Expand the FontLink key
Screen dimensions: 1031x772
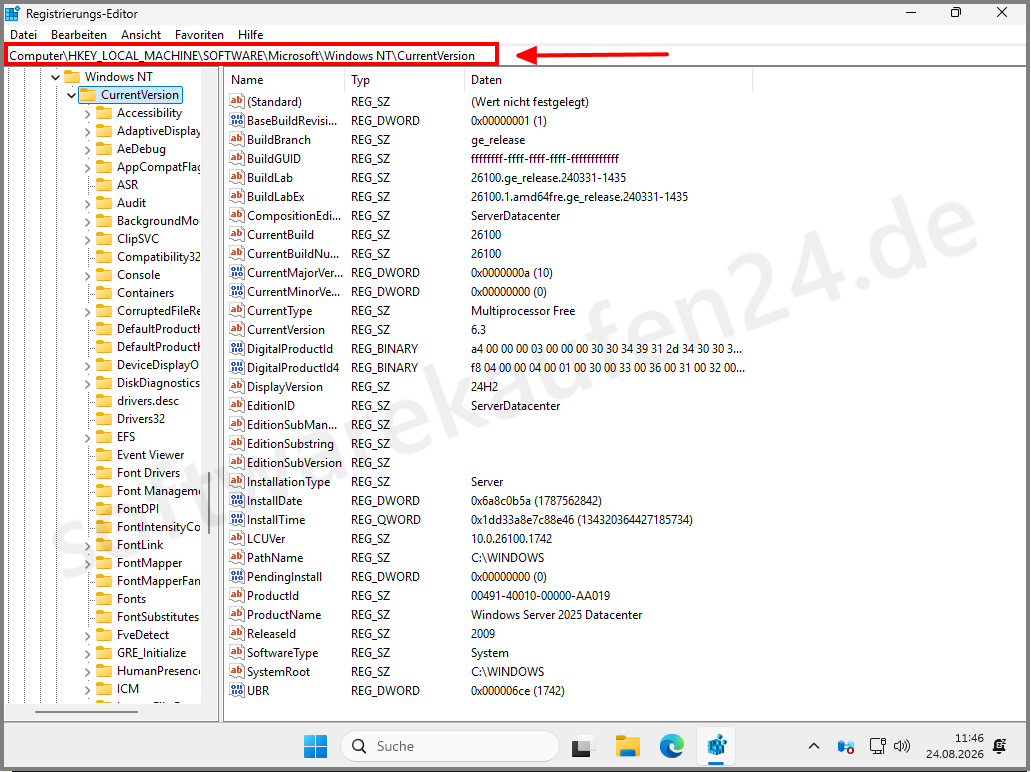(87, 545)
